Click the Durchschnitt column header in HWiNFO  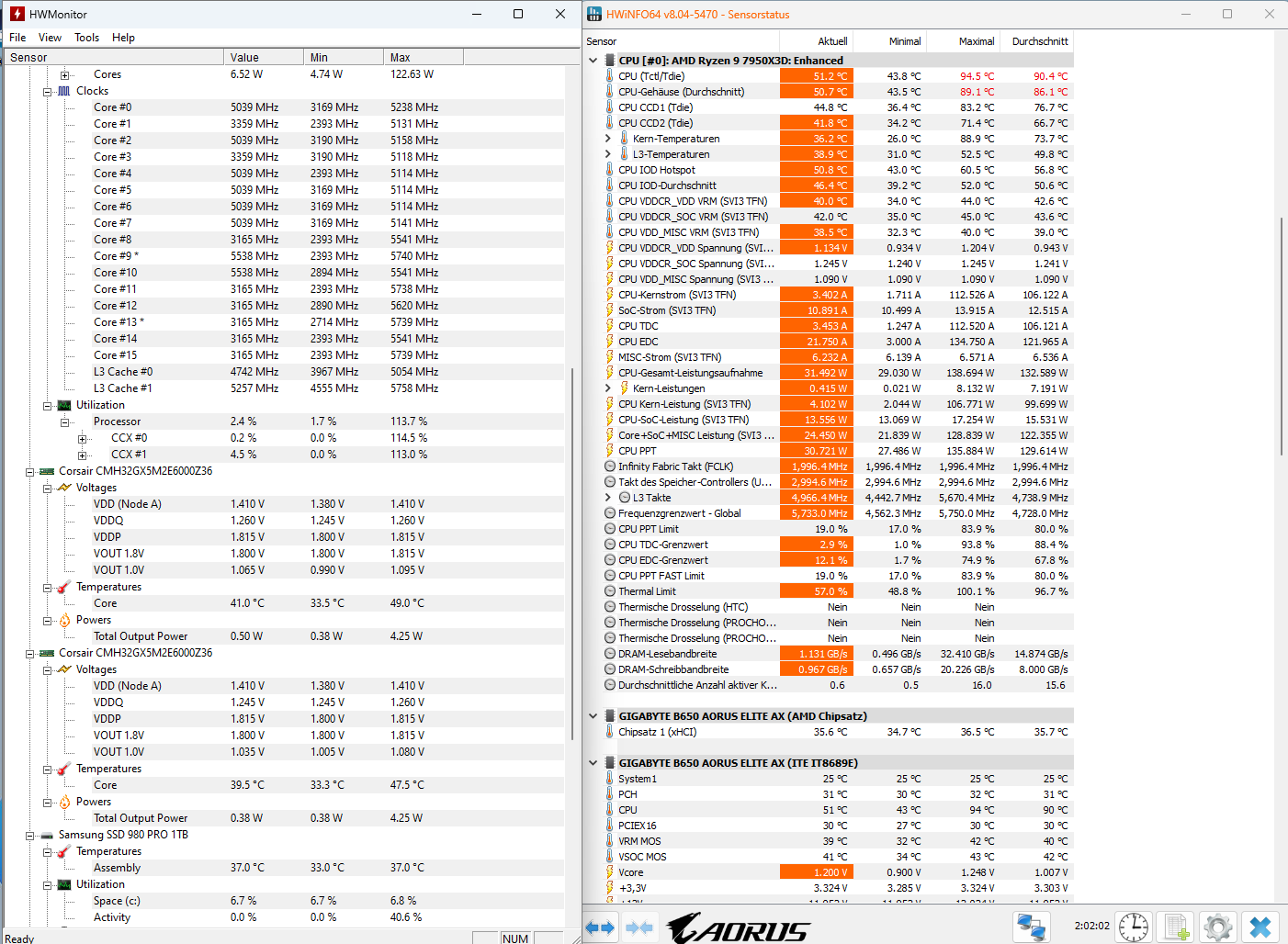point(1036,41)
